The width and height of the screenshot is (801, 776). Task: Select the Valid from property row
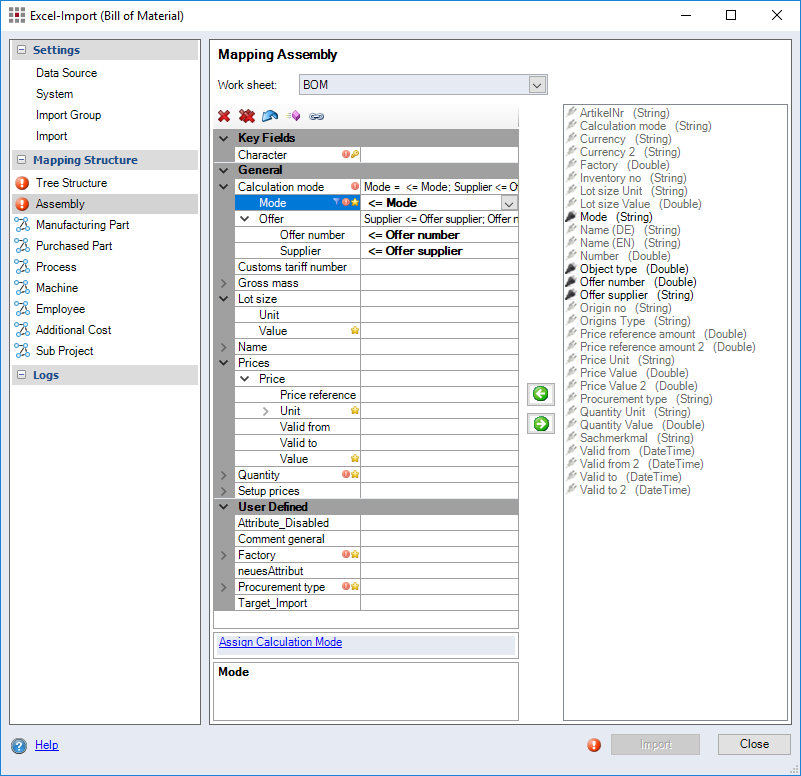point(298,427)
